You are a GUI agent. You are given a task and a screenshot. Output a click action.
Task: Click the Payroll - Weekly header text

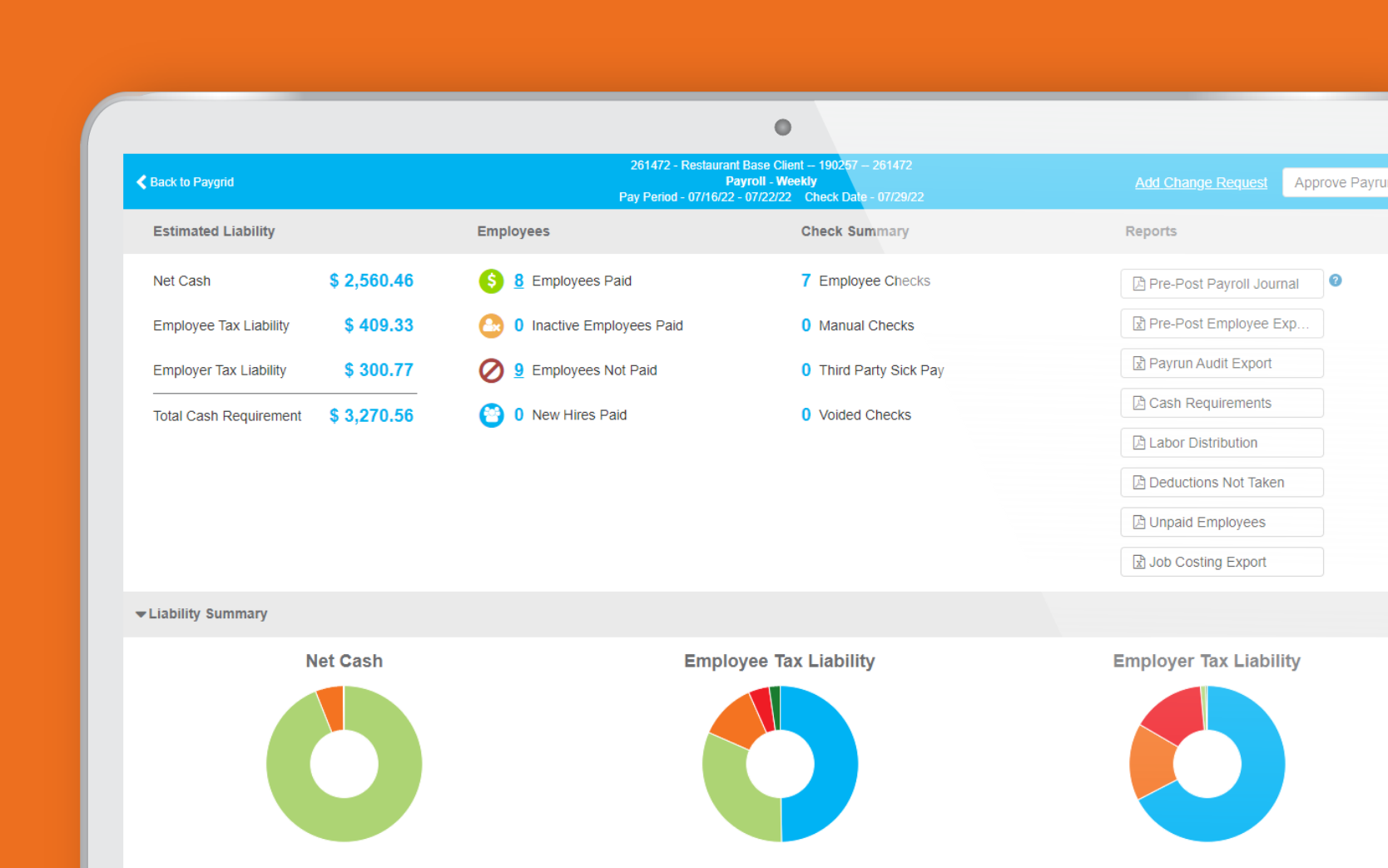[x=771, y=181]
